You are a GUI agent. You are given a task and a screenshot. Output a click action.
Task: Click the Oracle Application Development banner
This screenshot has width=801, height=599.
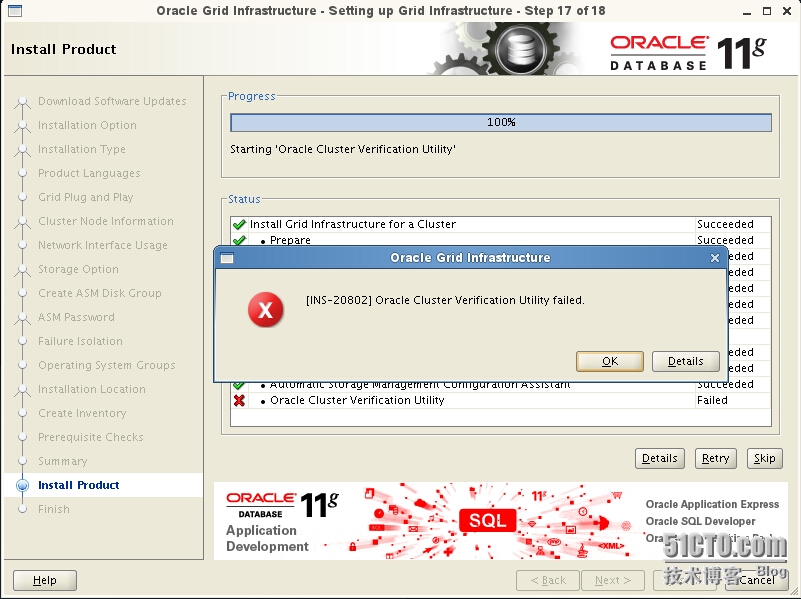501,521
